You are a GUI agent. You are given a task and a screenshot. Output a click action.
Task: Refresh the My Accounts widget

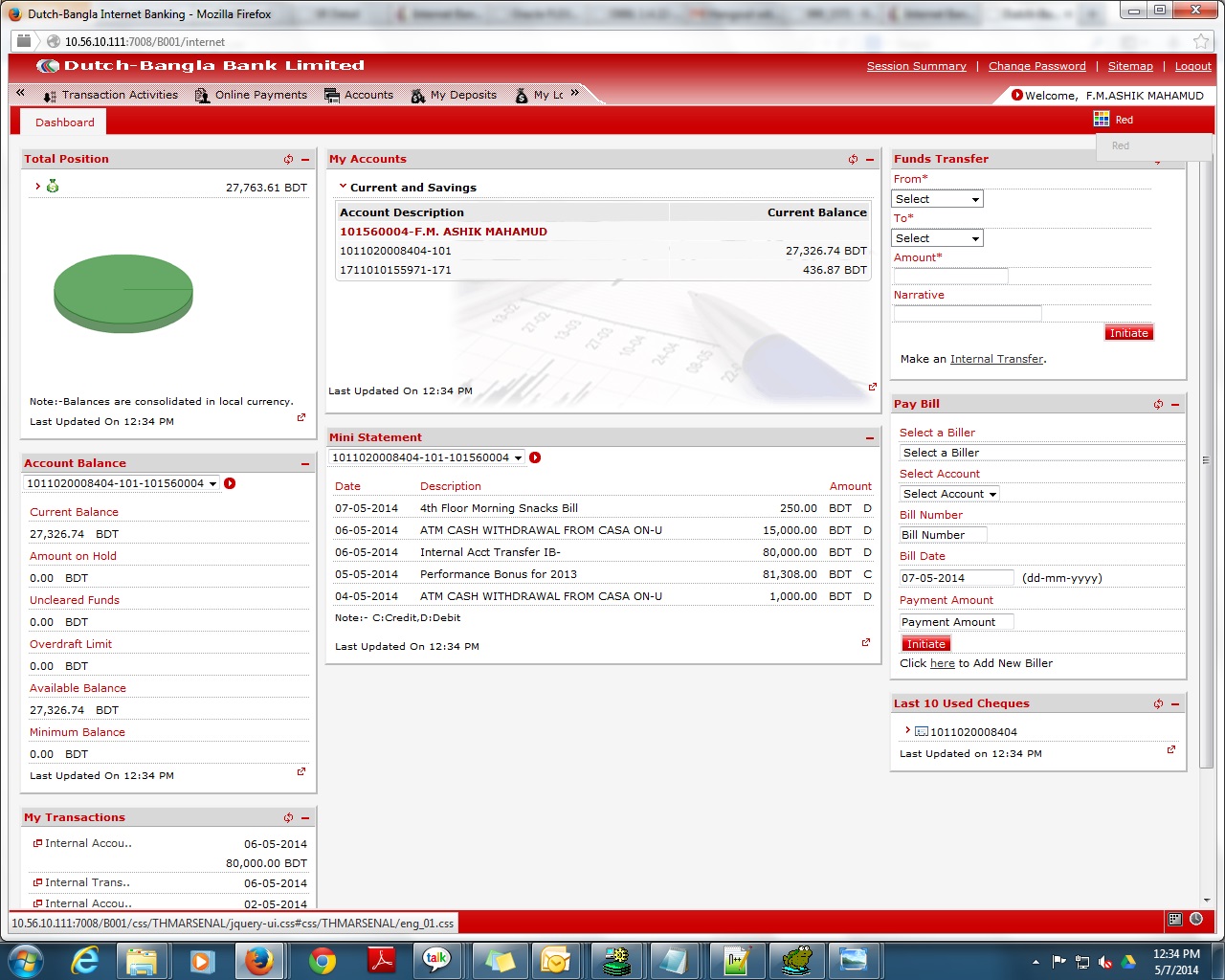pyautogui.click(x=853, y=160)
